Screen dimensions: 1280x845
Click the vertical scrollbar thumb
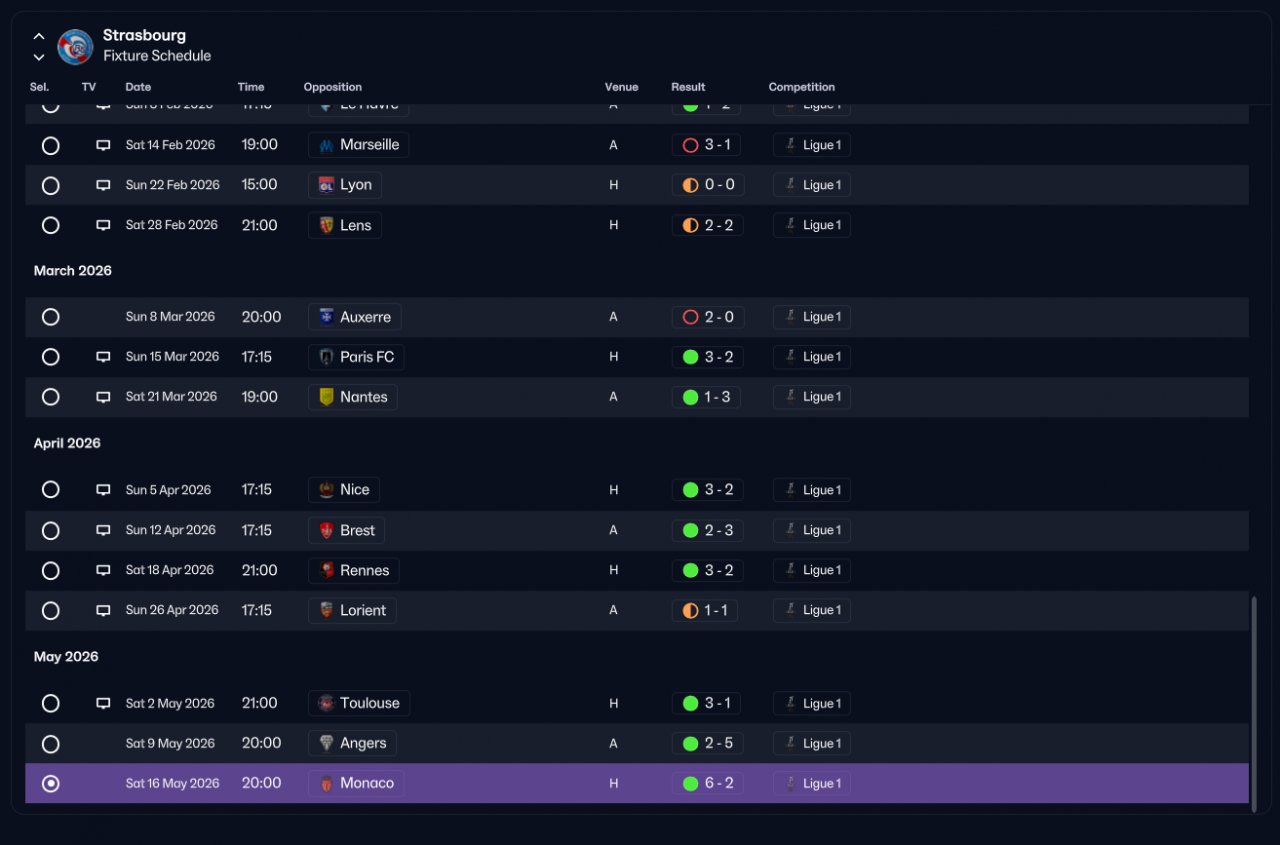point(1254,698)
